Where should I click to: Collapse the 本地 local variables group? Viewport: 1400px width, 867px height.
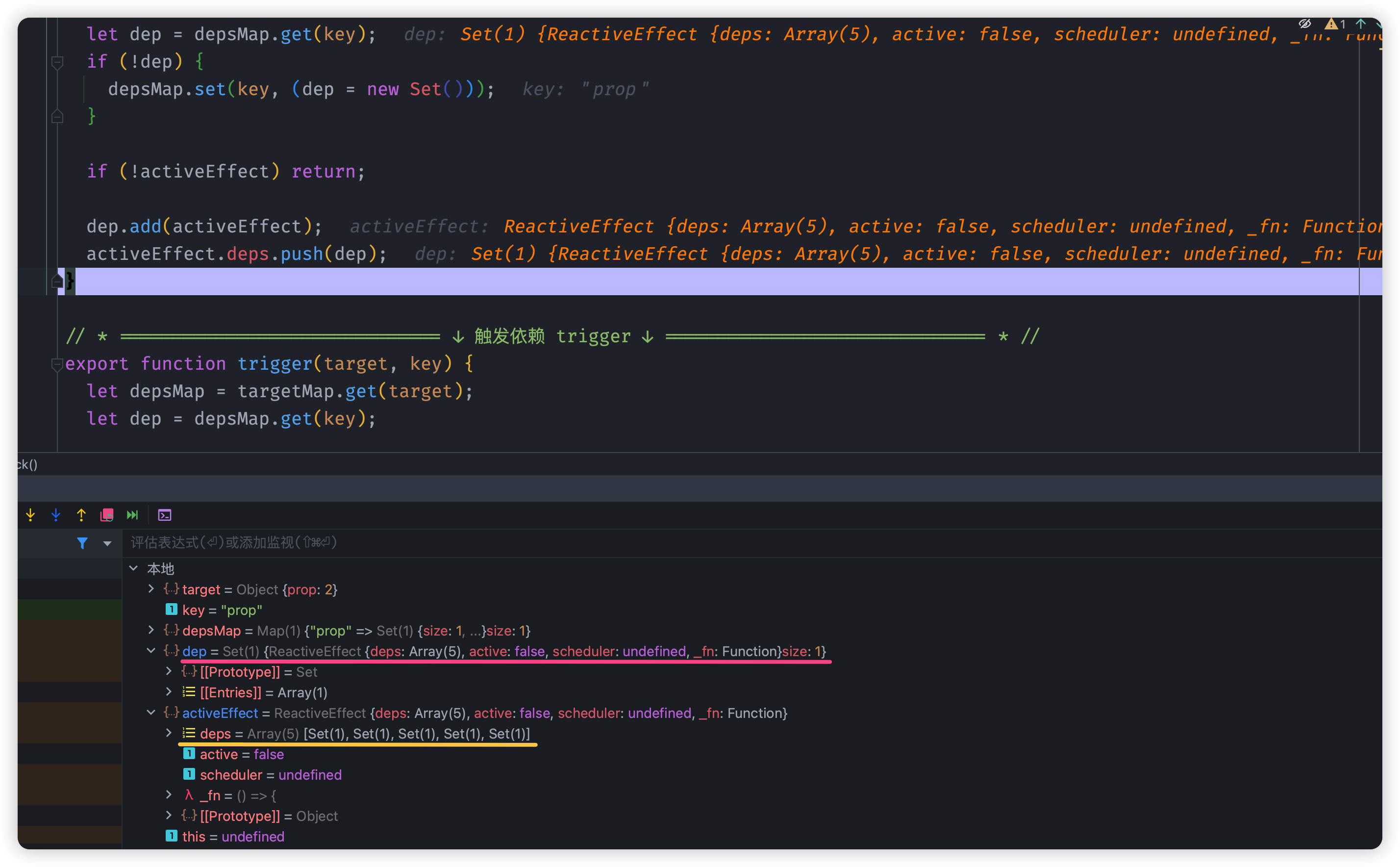point(133,568)
